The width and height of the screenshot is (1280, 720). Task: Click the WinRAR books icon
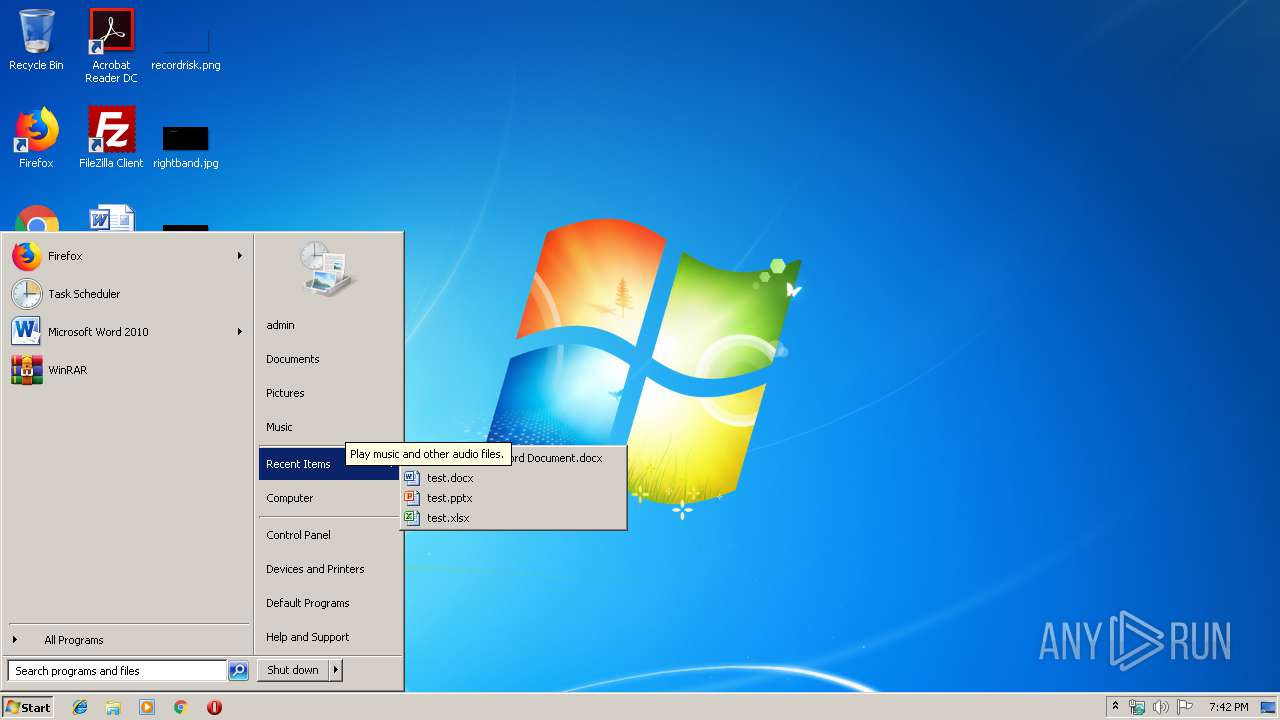pos(27,370)
